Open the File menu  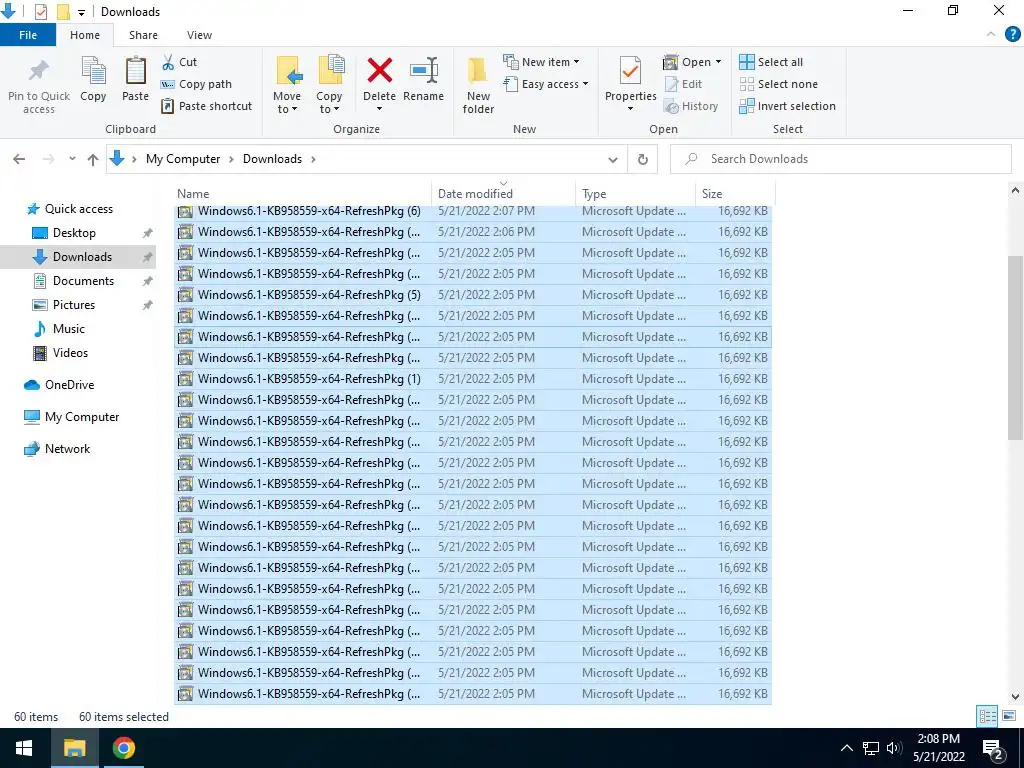pyautogui.click(x=28, y=35)
